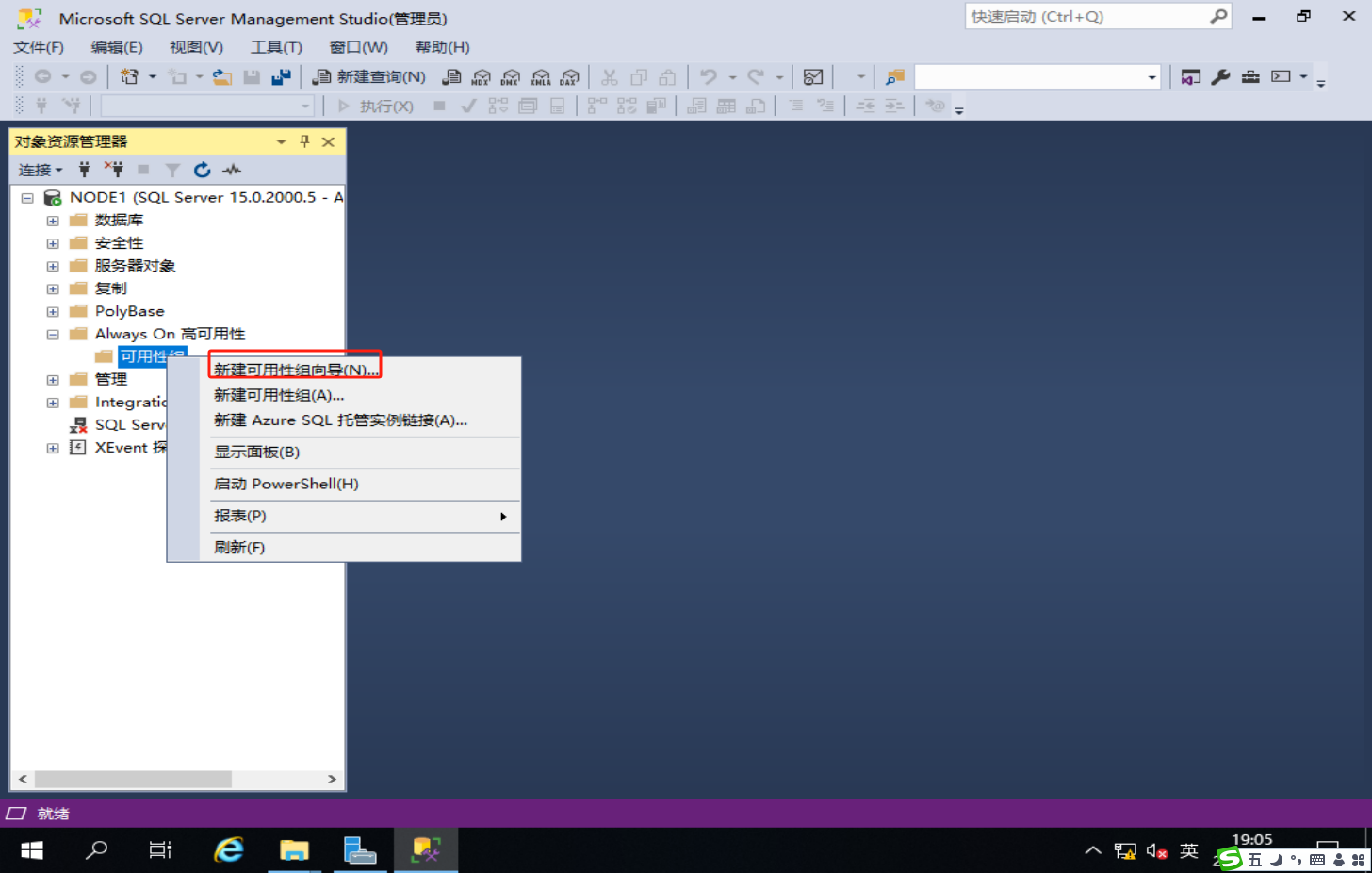This screenshot has height=873, width=1372.
Task: Click the quick launch search magnifier
Action: pyautogui.click(x=1218, y=16)
